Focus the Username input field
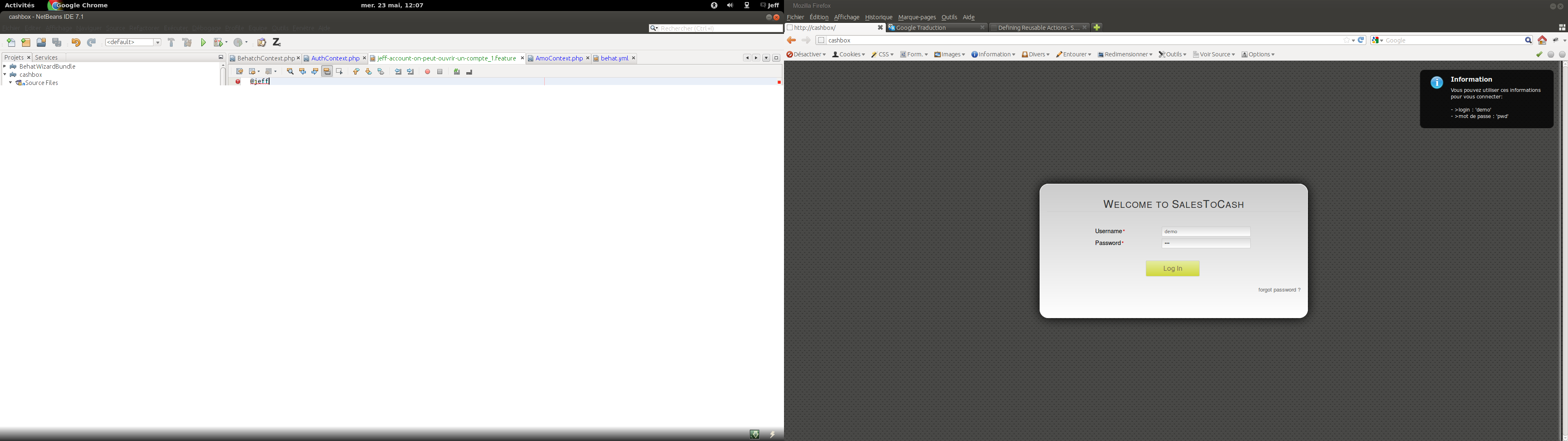The image size is (1568, 441). 1206,232
